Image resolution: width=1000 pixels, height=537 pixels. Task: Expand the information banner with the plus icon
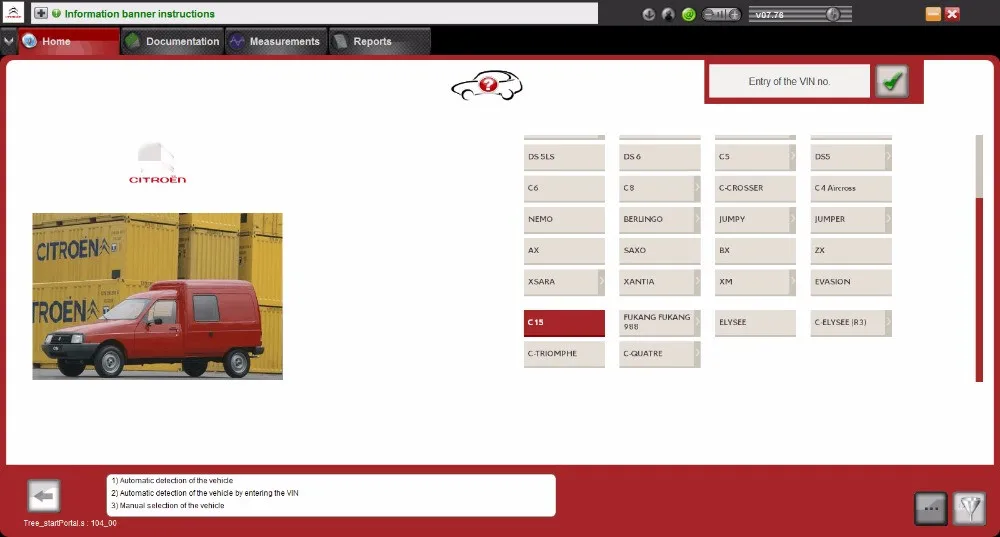click(41, 13)
